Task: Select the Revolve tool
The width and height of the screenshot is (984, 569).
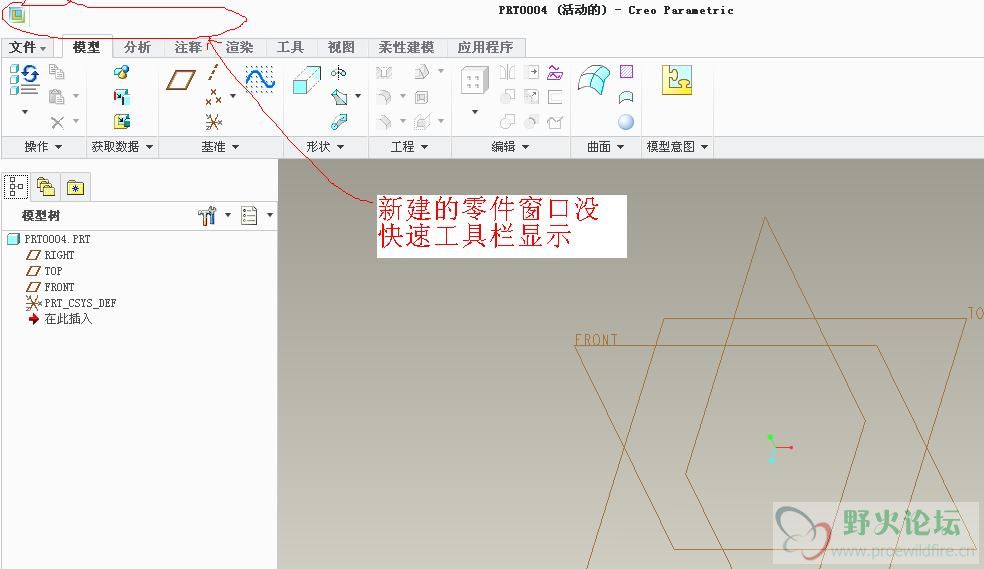Action: coord(339,73)
